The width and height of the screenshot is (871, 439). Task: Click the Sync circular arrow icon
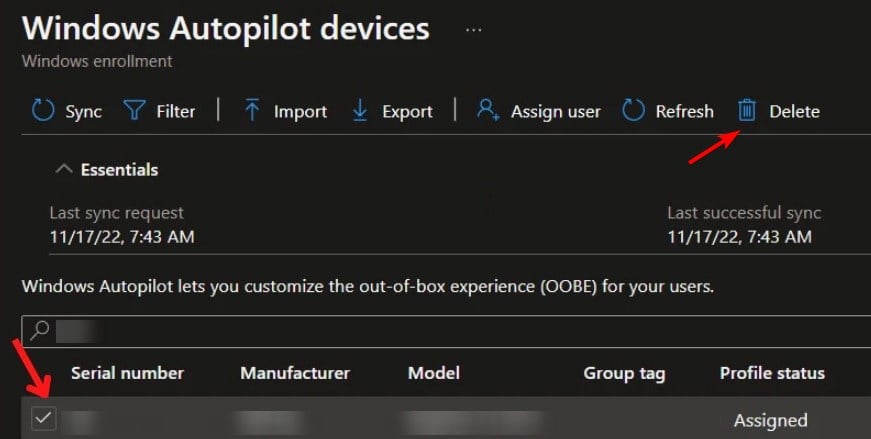coord(43,111)
